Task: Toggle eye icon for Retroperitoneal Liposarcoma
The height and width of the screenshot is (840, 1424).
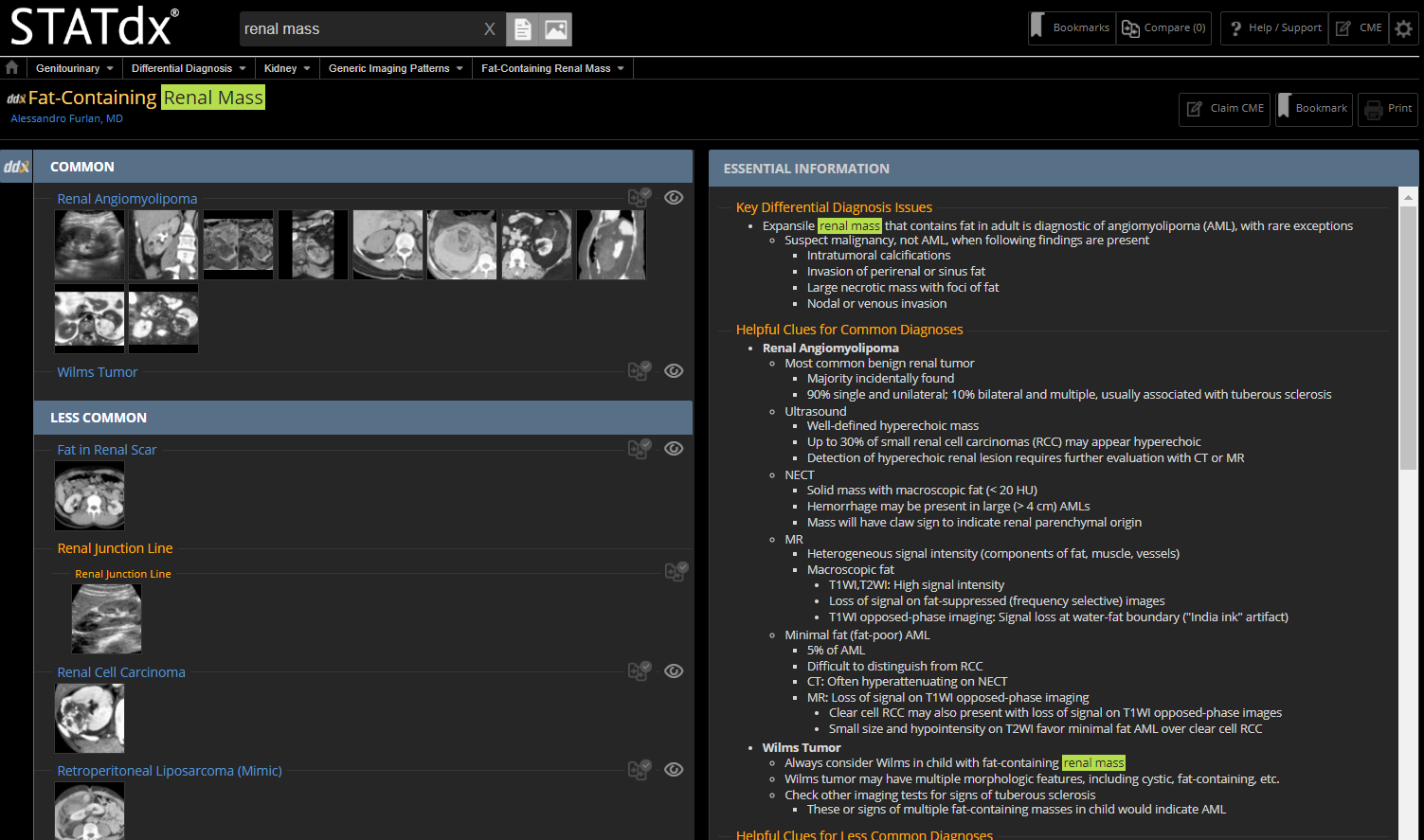Action: pos(674,769)
